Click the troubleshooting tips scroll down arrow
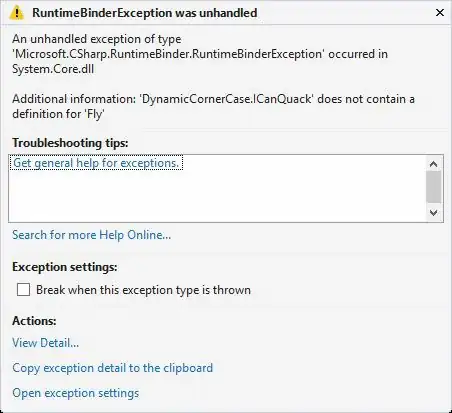The height and width of the screenshot is (413, 452). (x=434, y=213)
